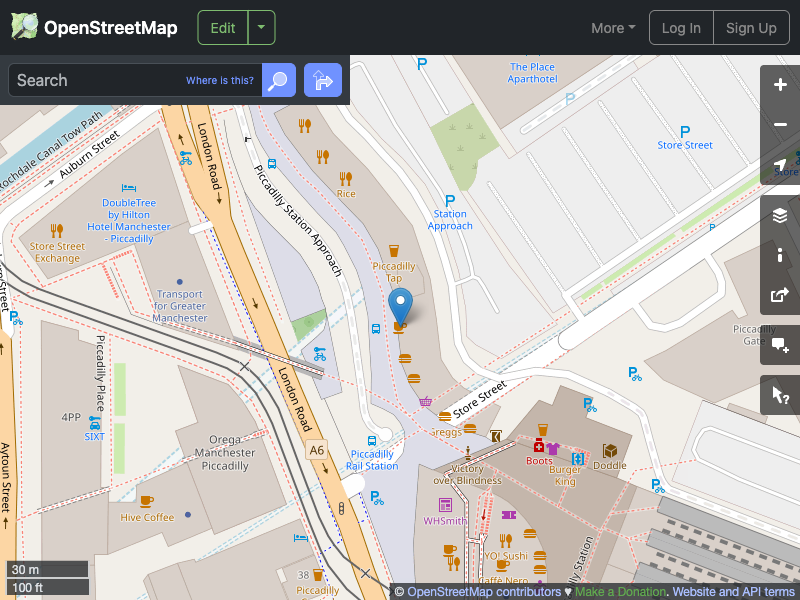The height and width of the screenshot is (600, 800).
Task: Expand editor options next to Edit
Action: coord(260,28)
